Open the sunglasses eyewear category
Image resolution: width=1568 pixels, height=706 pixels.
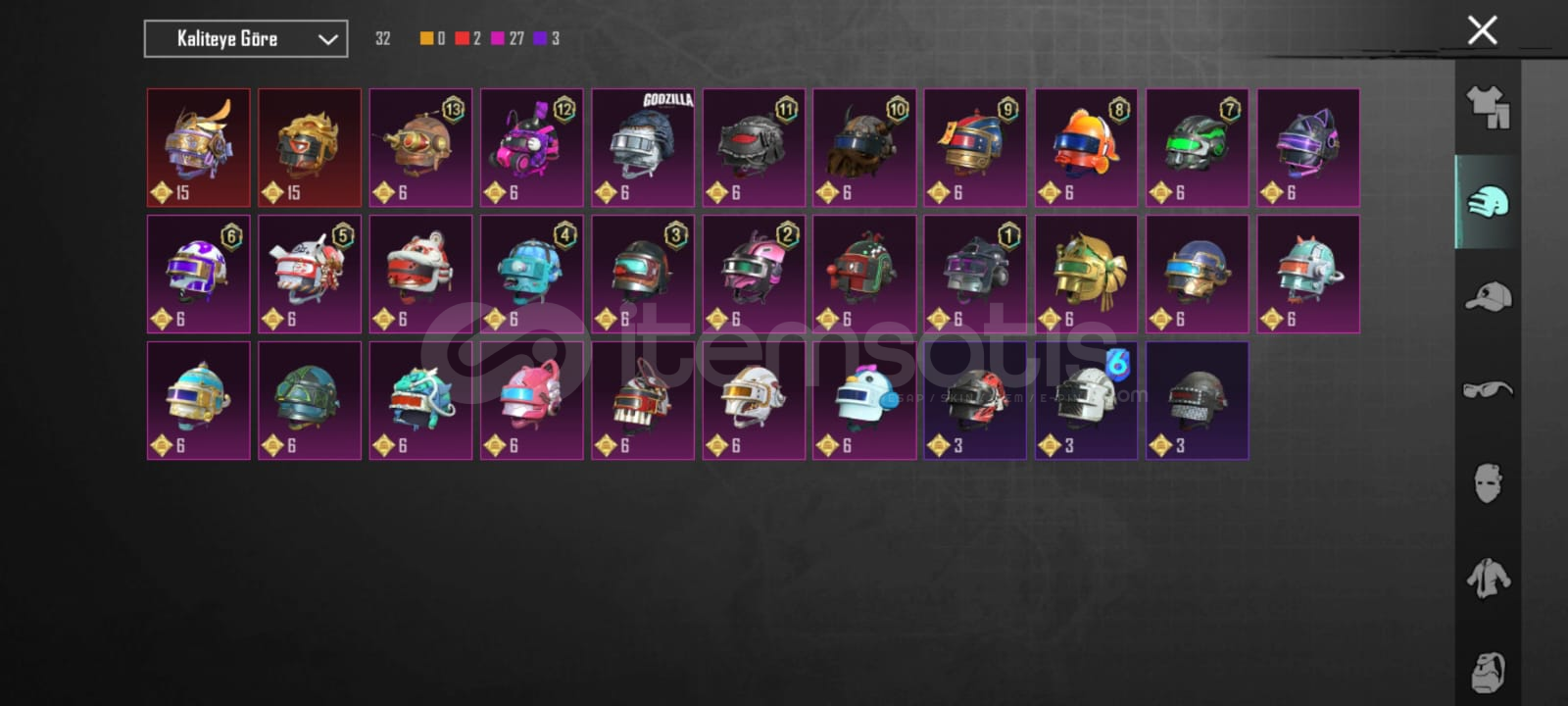(x=1488, y=390)
